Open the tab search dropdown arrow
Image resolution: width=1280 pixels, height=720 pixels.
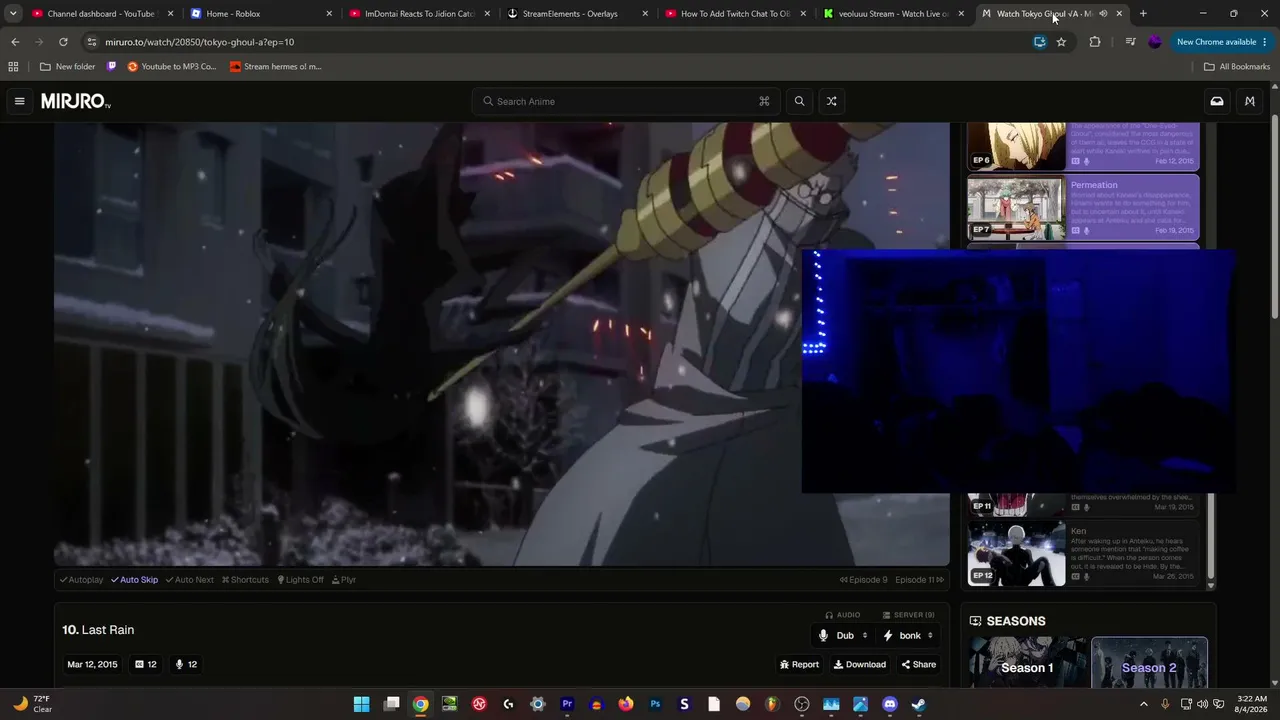click(13, 14)
